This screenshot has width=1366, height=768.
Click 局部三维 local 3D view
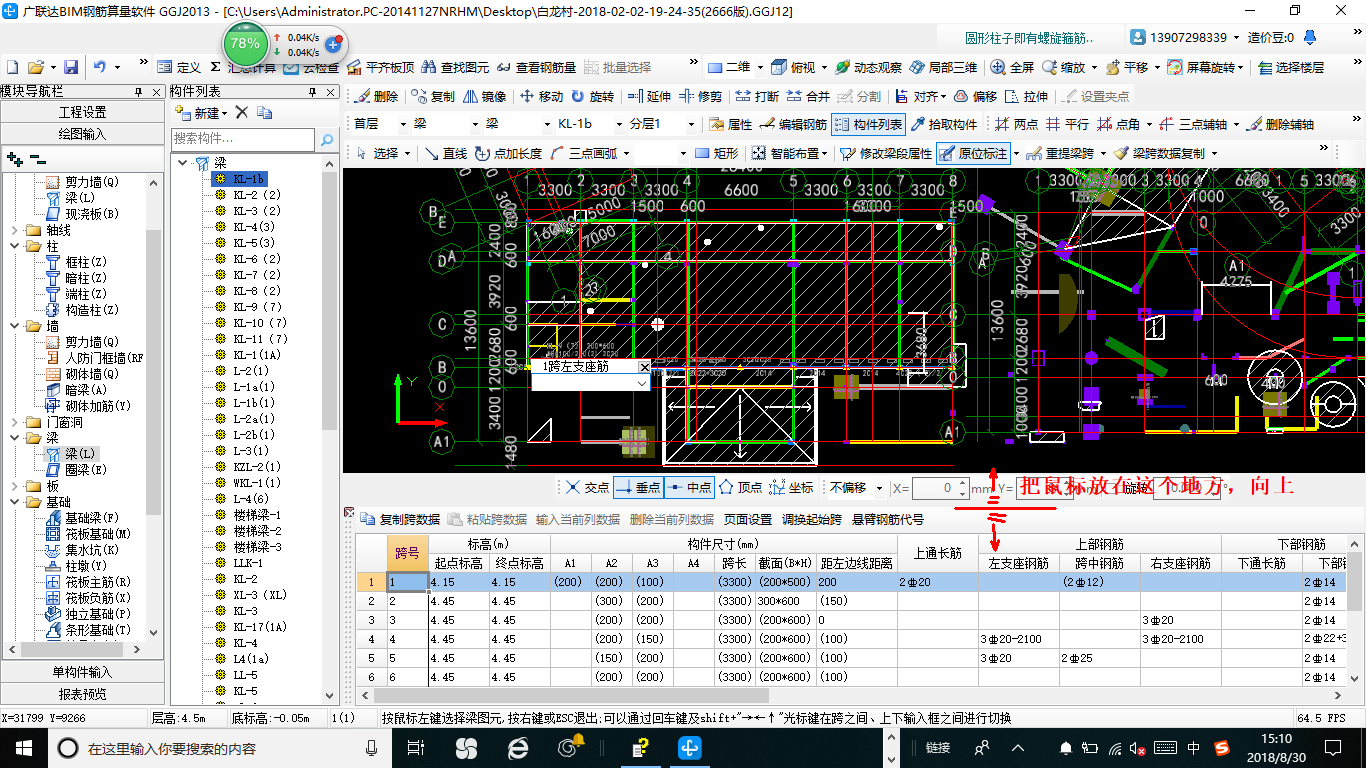point(943,67)
